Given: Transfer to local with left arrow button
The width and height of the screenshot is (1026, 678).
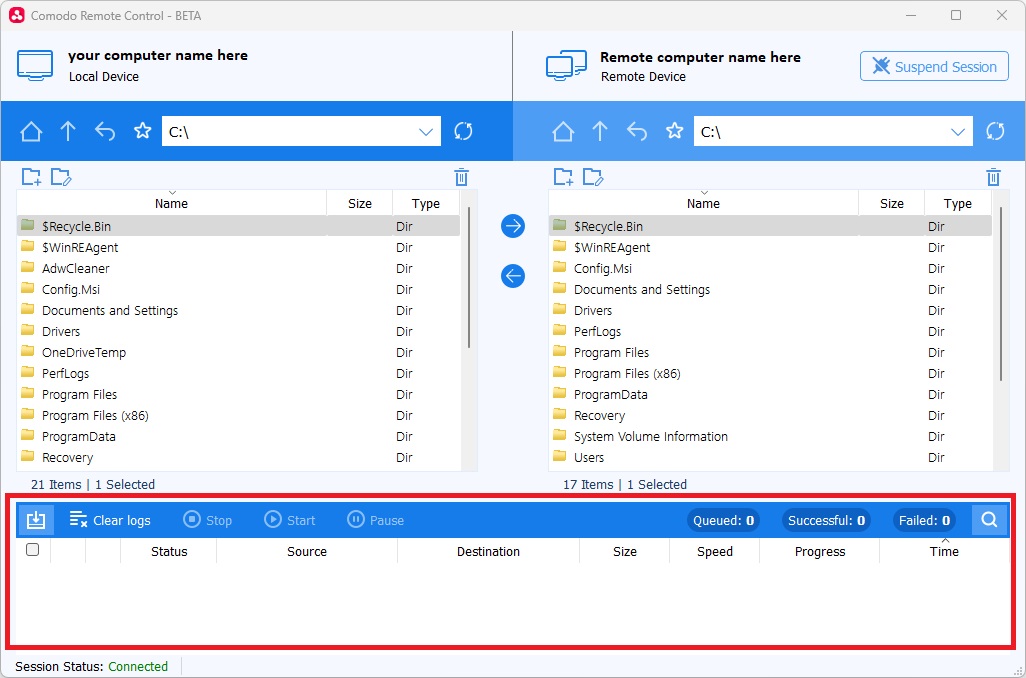Looking at the screenshot, I should [513, 276].
